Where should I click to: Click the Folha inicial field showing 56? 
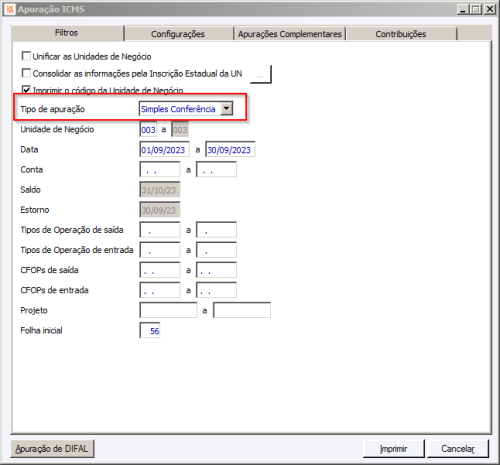coord(150,330)
